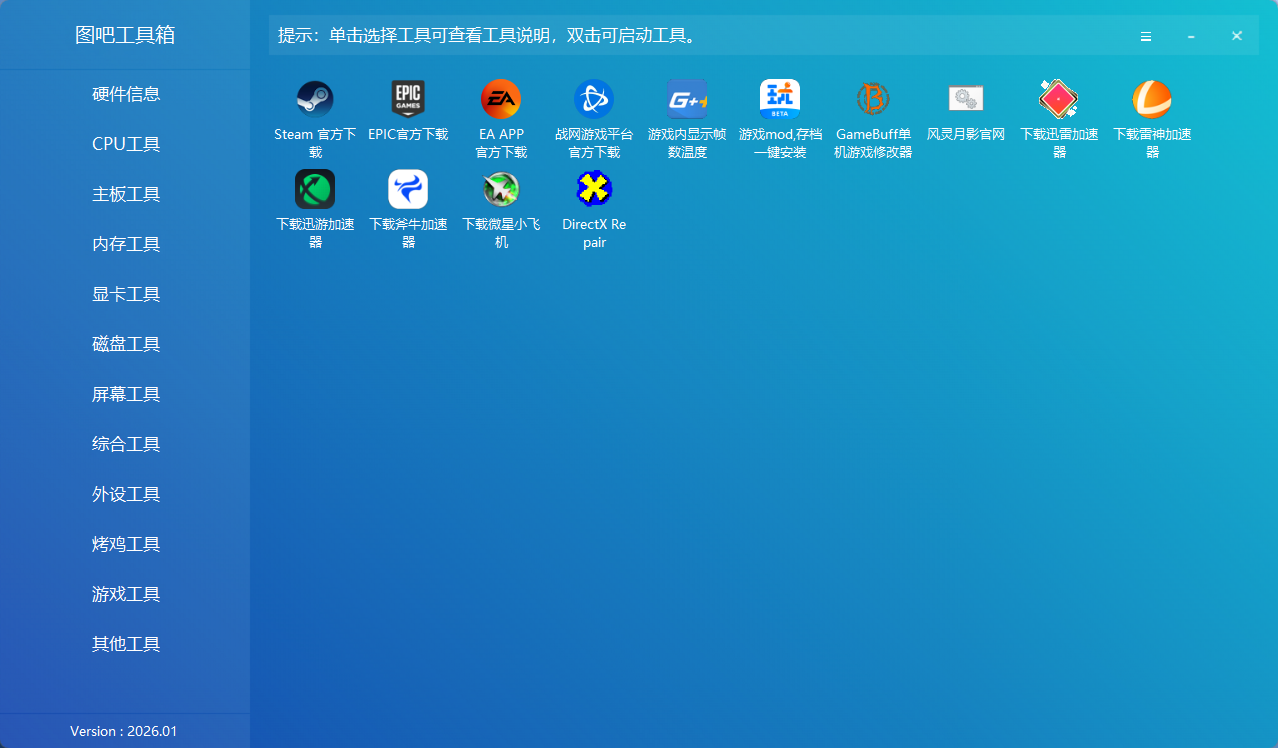The width and height of the screenshot is (1278, 748).
Task: Open the 显卡工具 sidebar section
Action: [x=126, y=294]
